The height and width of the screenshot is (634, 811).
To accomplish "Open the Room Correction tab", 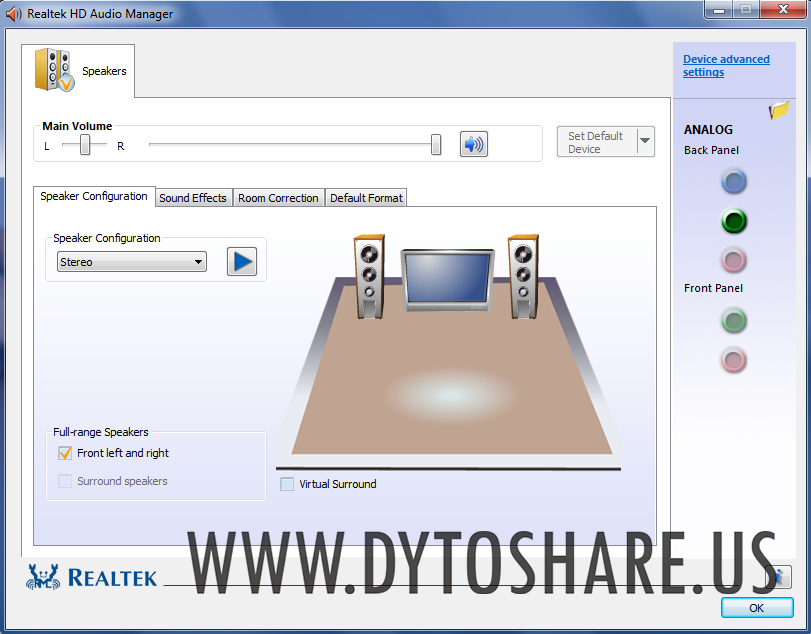I will click(278, 197).
